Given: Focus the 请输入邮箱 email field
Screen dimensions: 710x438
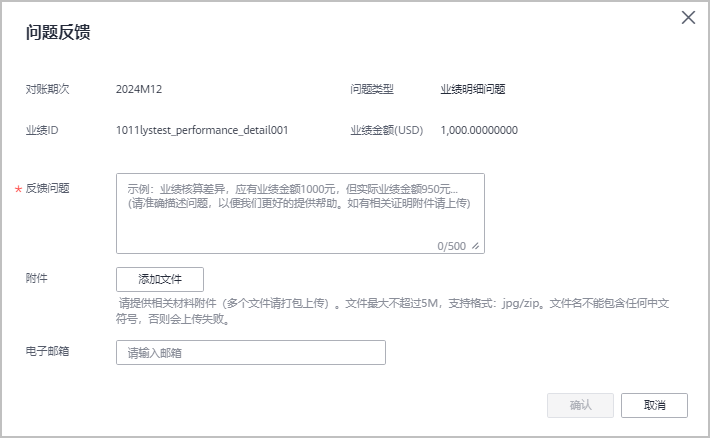Looking at the screenshot, I should [x=251, y=352].
